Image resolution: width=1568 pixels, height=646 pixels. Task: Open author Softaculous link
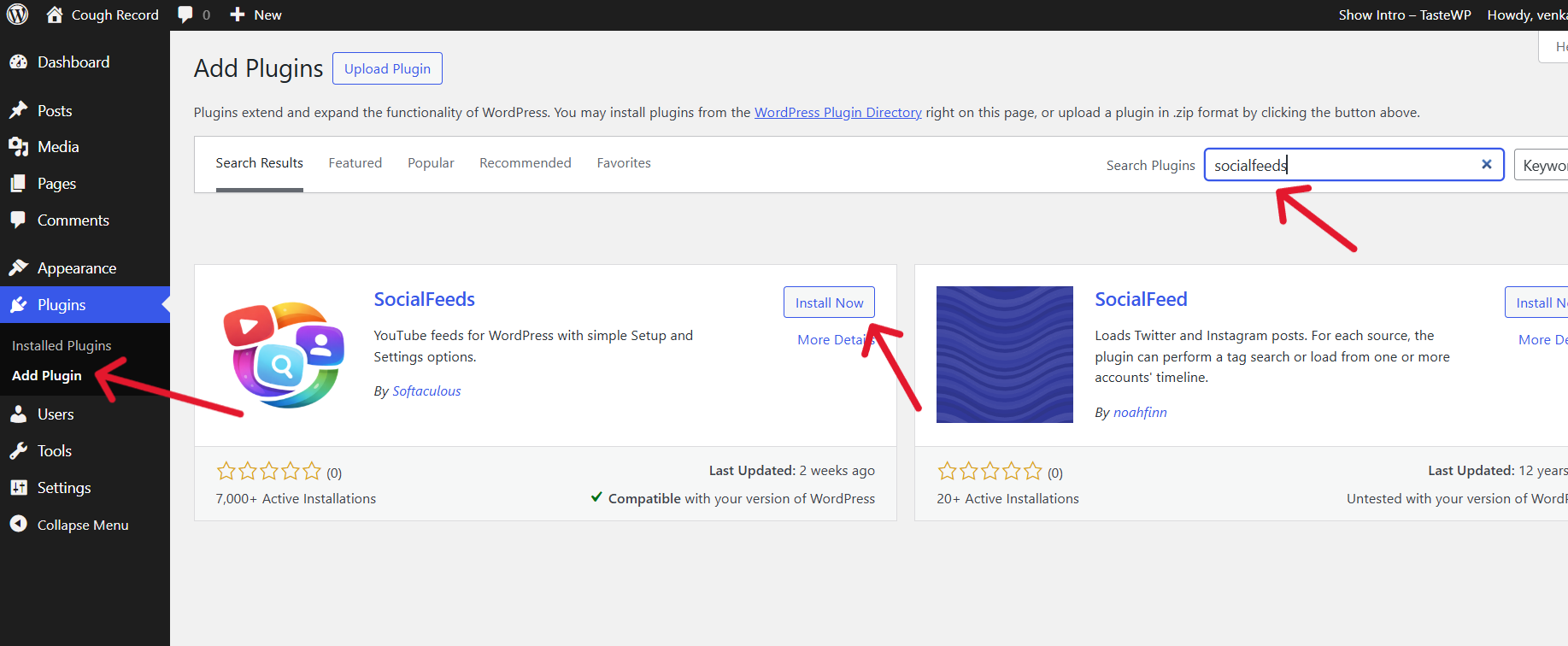point(426,391)
